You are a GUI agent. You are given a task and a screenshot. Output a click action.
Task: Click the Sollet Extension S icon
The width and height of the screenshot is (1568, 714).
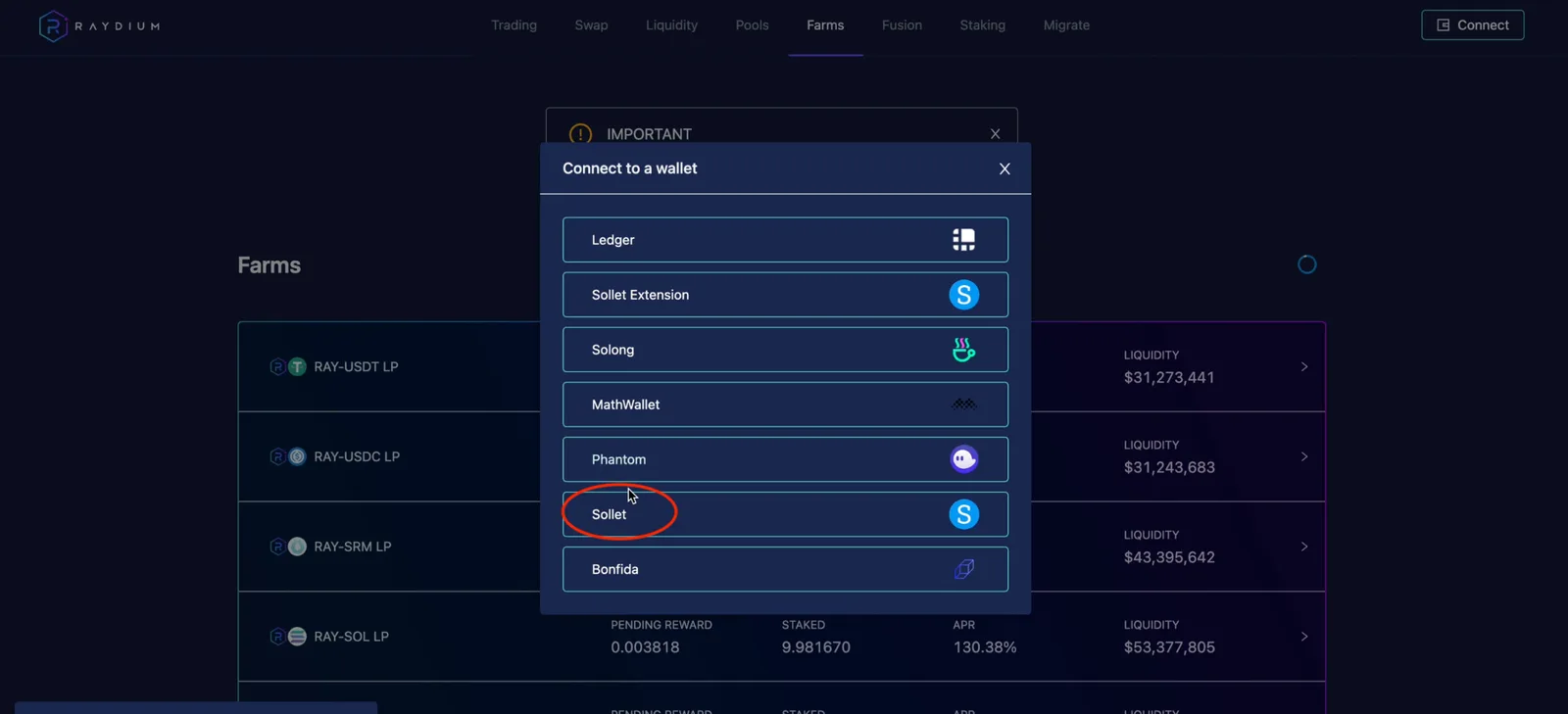click(963, 295)
